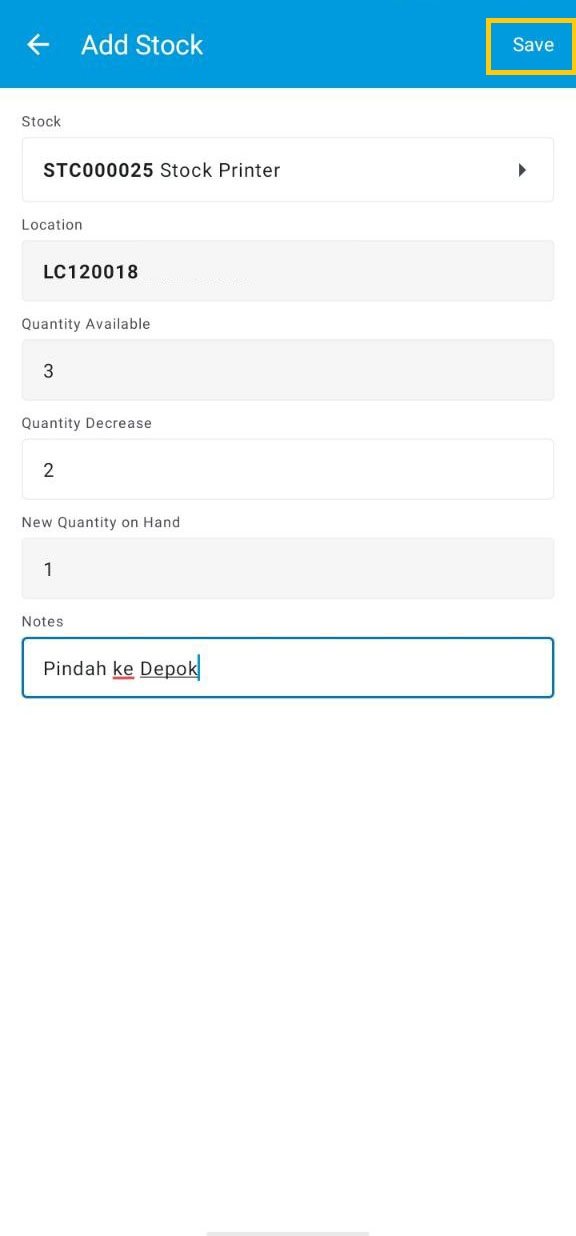Expand the Stock selection field
The image size is (576, 1236).
tap(288, 170)
